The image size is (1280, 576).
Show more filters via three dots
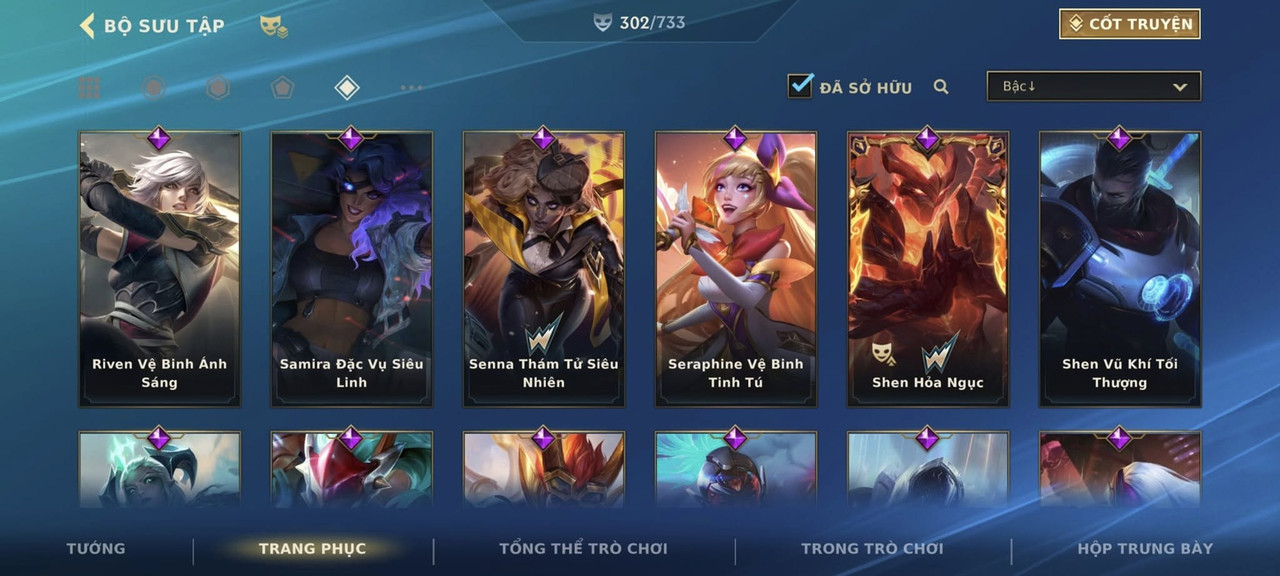[x=411, y=88]
